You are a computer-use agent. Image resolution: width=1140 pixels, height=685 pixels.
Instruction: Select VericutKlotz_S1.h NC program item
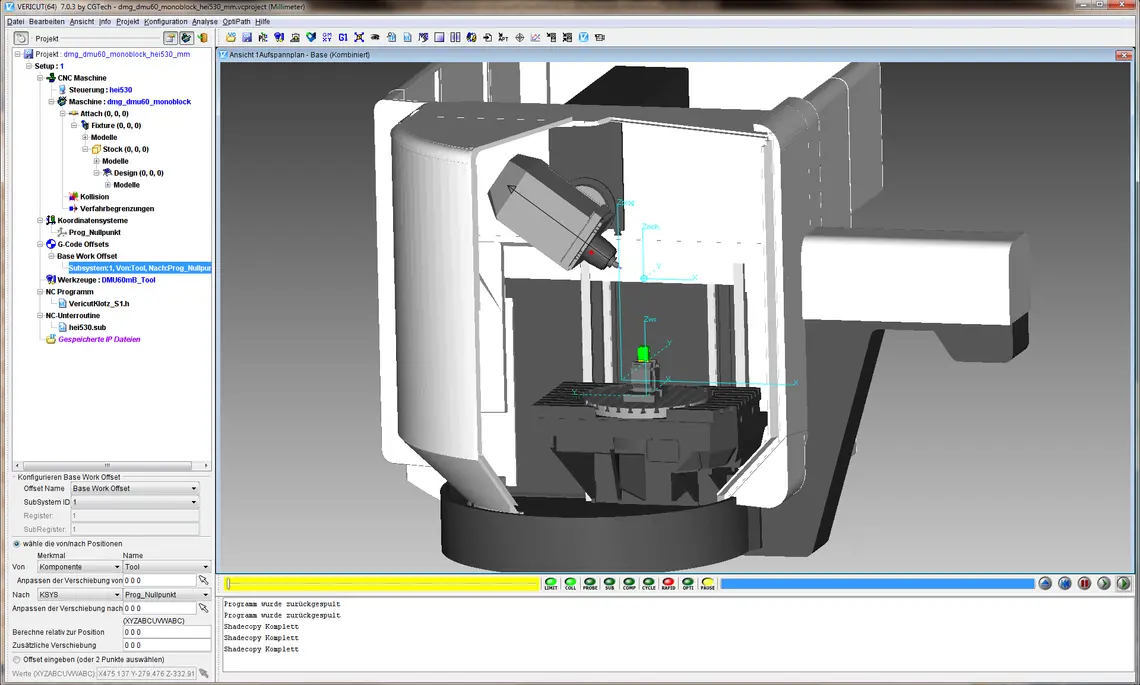pyautogui.click(x=98, y=303)
